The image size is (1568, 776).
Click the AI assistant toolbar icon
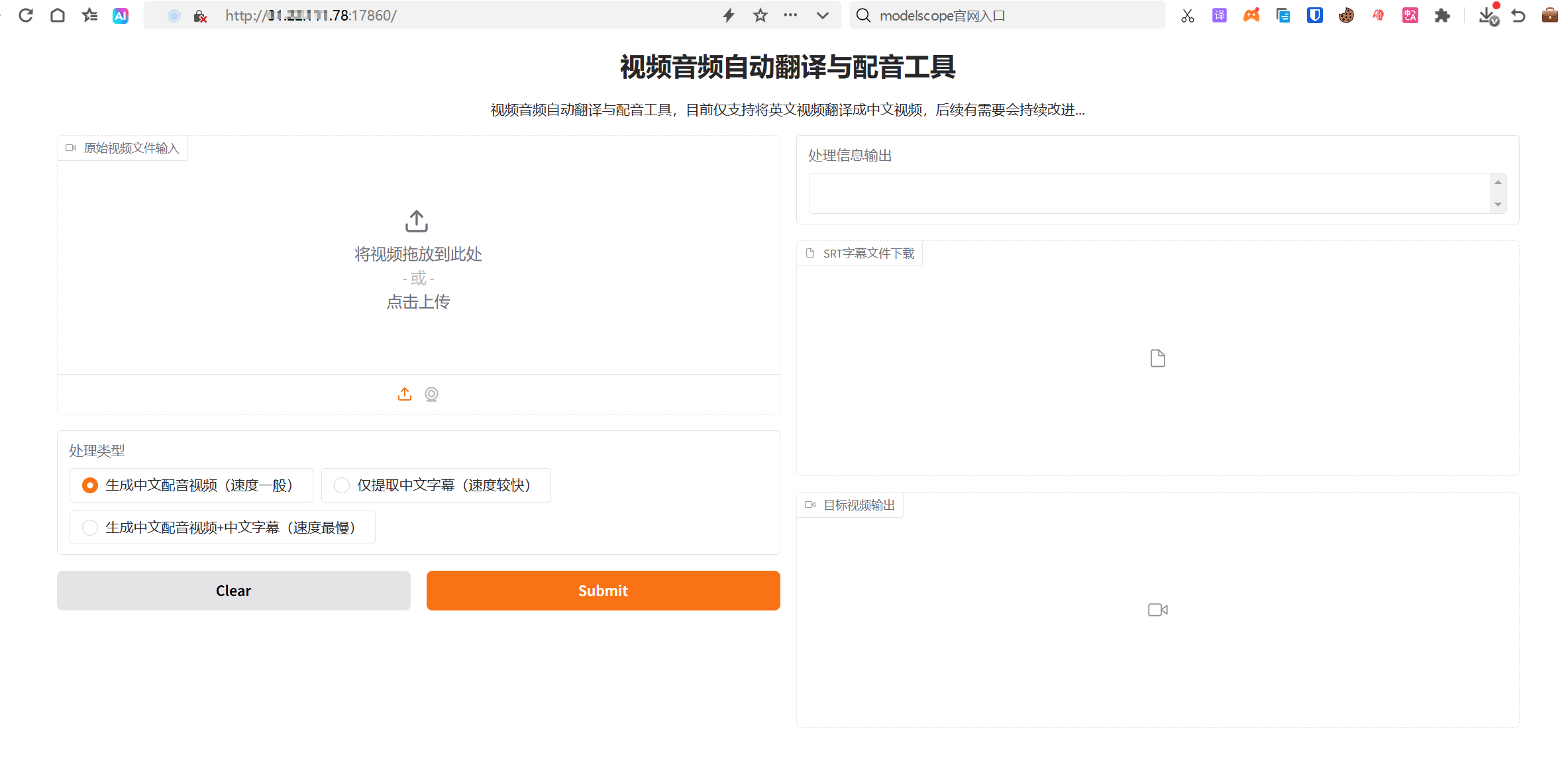pyautogui.click(x=121, y=15)
